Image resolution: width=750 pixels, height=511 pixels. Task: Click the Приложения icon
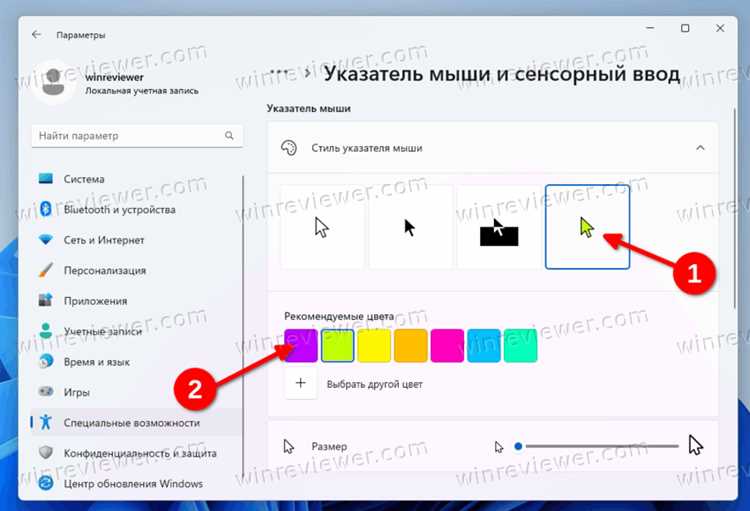pyautogui.click(x=46, y=300)
